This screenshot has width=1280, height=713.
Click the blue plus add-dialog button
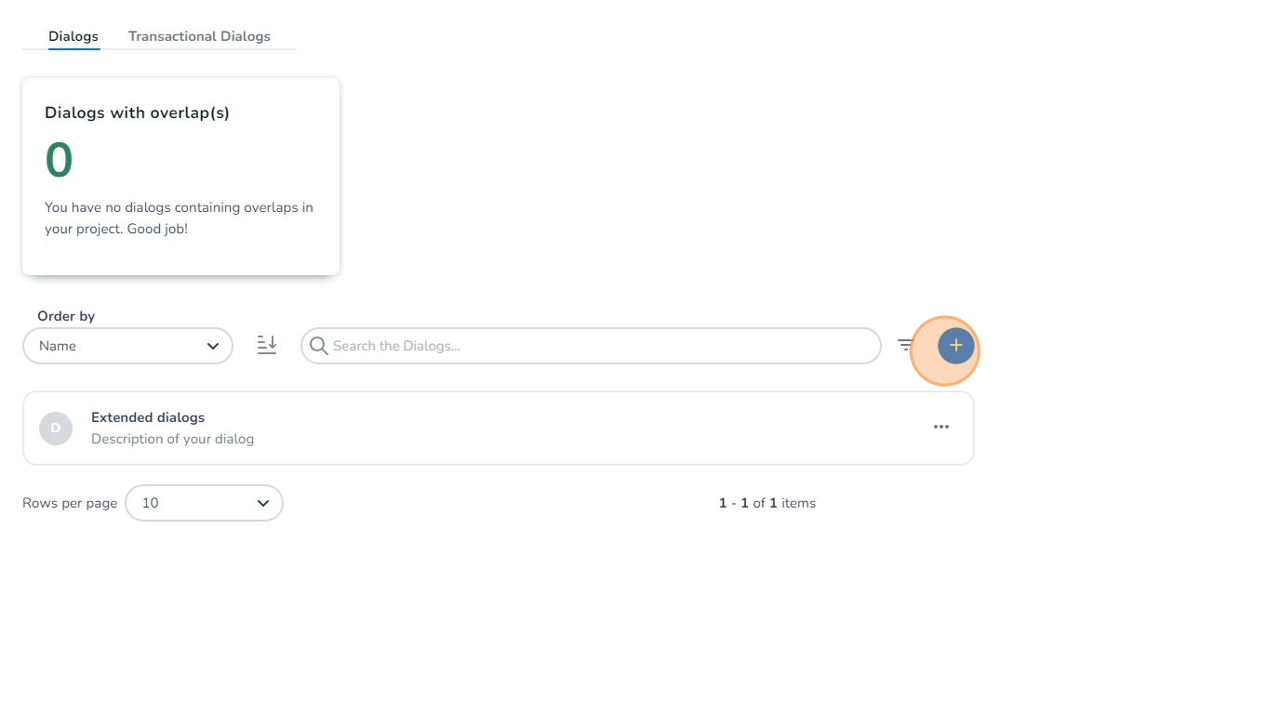click(x=956, y=346)
